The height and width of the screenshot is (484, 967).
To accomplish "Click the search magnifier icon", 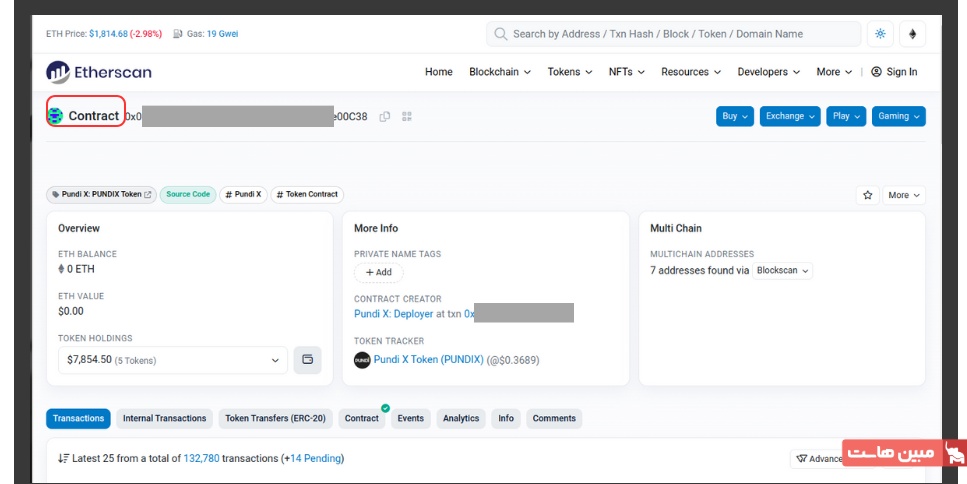I will [501, 34].
